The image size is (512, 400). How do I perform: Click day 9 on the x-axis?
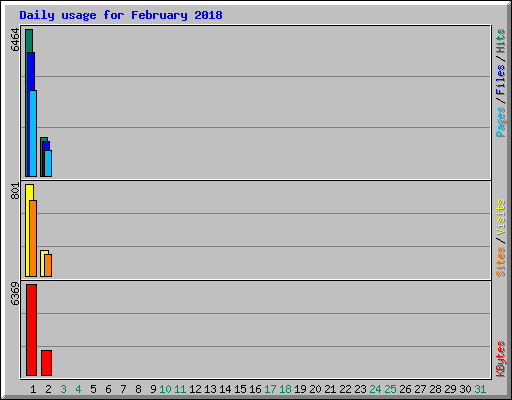[x=153, y=389]
